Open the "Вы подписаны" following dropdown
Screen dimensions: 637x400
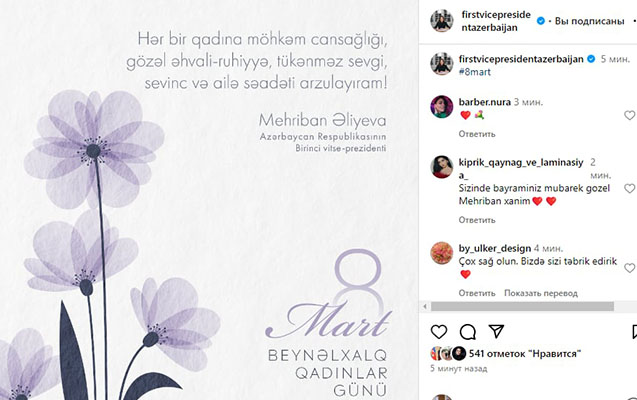(589, 21)
